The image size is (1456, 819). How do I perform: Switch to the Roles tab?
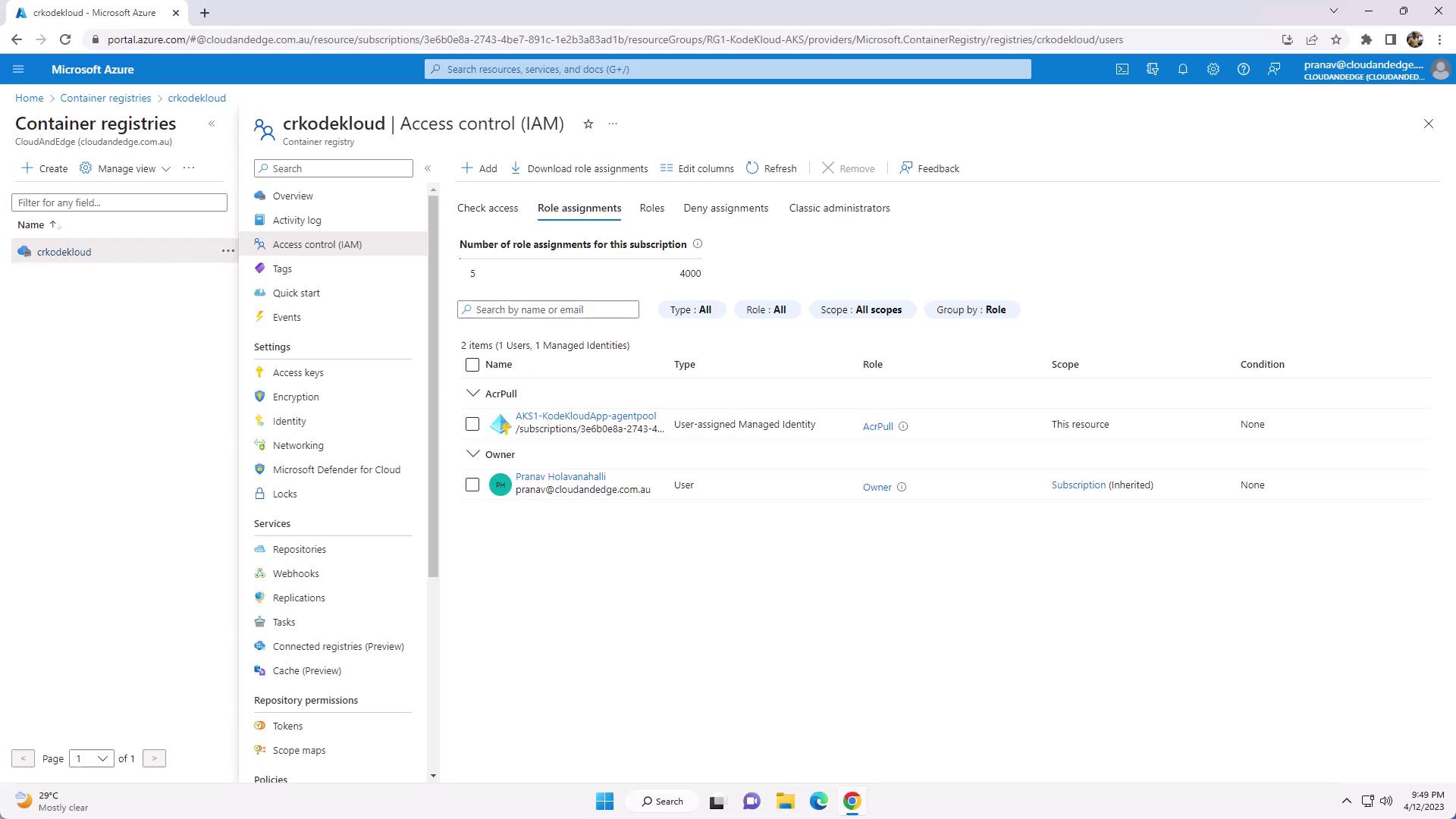(x=651, y=208)
